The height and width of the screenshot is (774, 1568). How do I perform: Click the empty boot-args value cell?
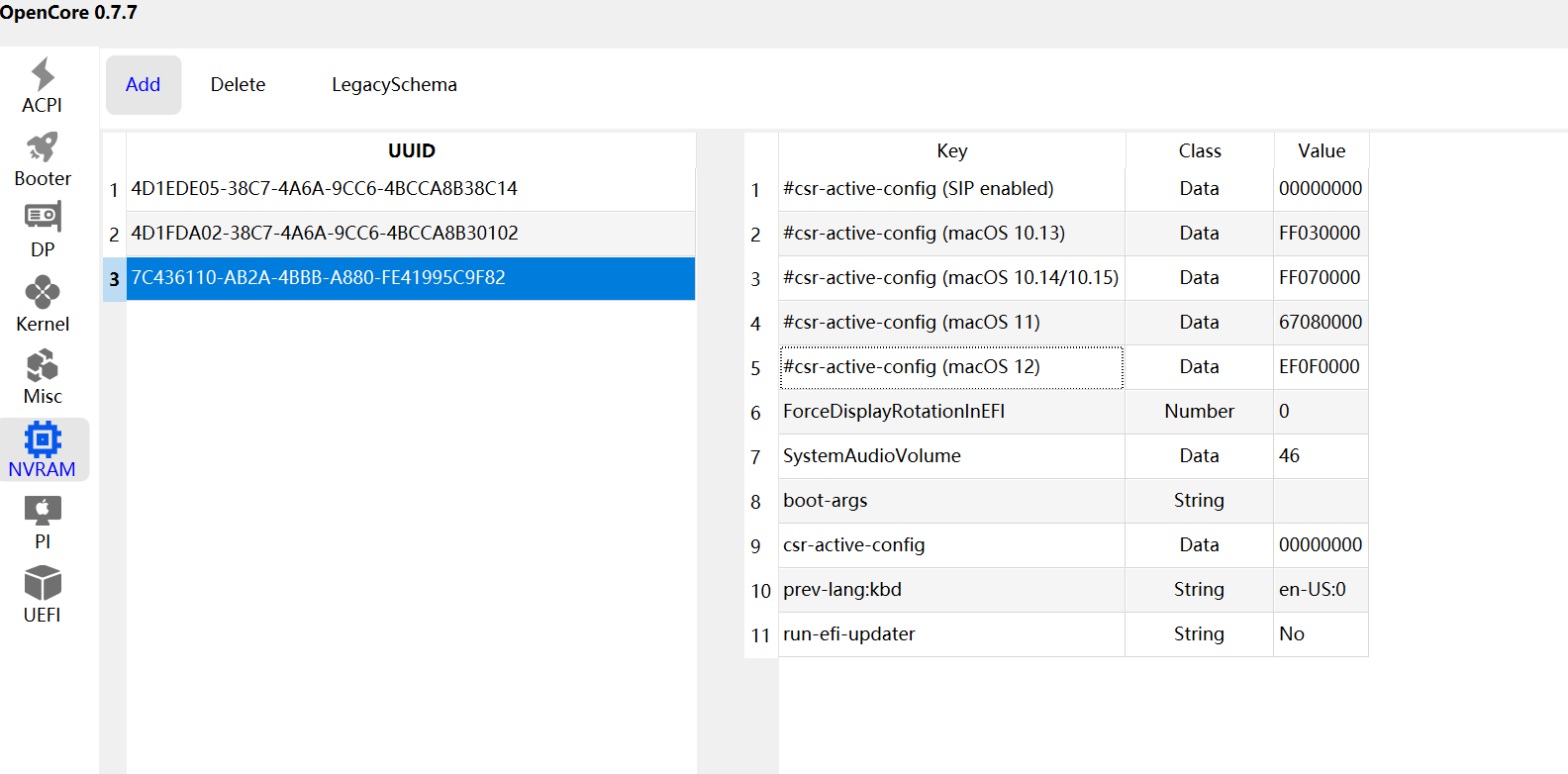point(1321,501)
